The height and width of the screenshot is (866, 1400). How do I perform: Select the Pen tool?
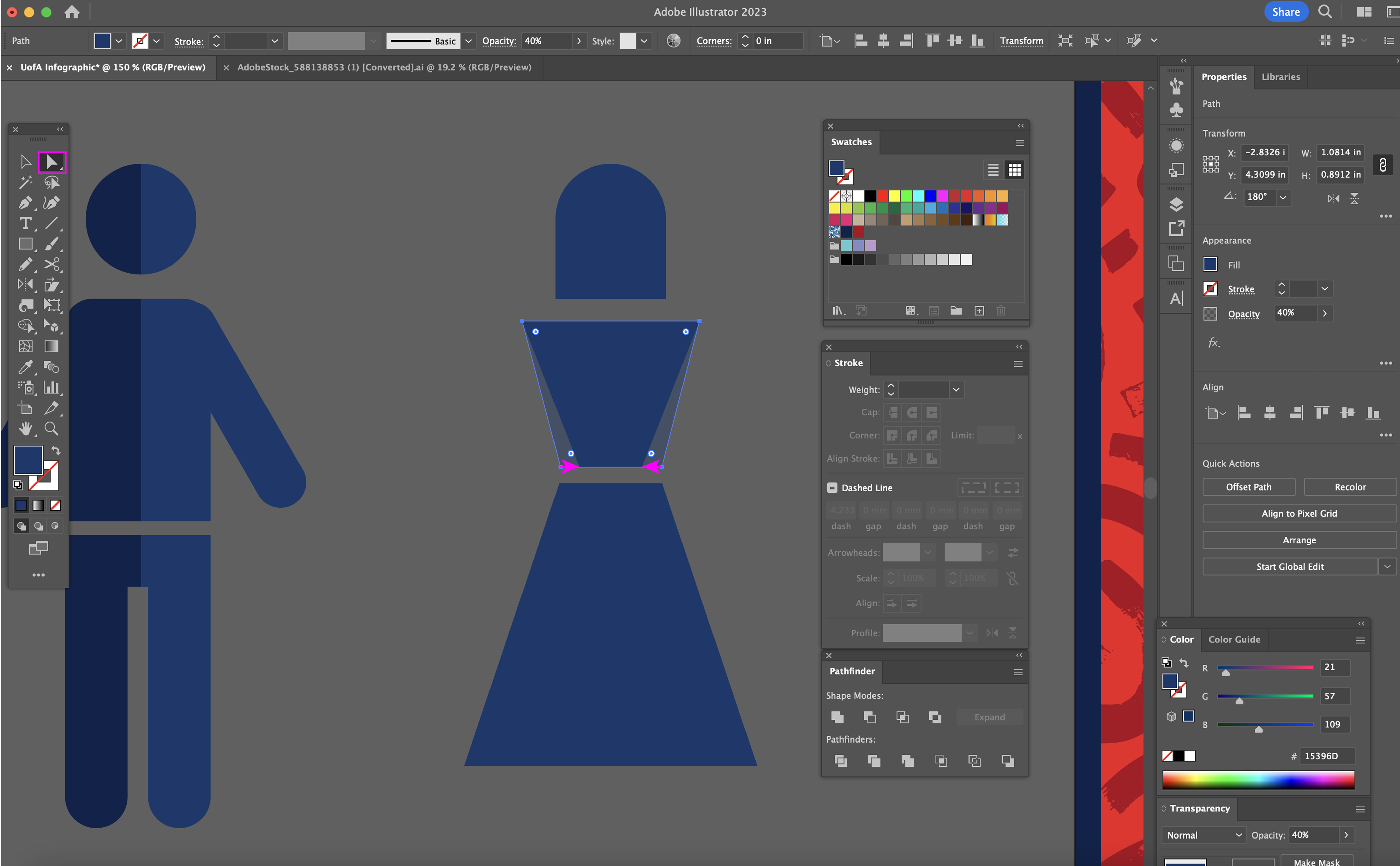24,203
